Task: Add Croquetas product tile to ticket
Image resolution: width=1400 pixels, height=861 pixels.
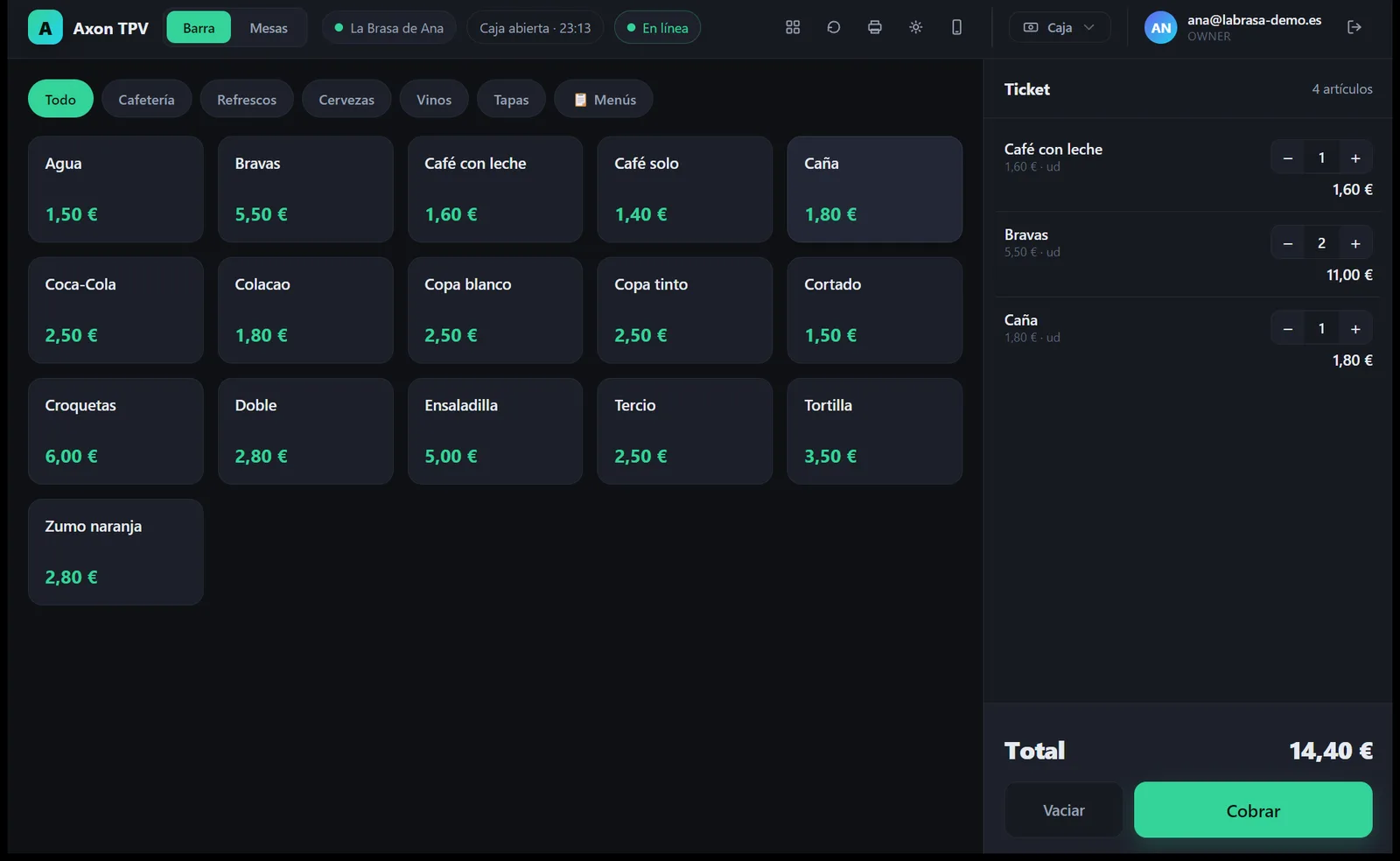Action: [115, 431]
